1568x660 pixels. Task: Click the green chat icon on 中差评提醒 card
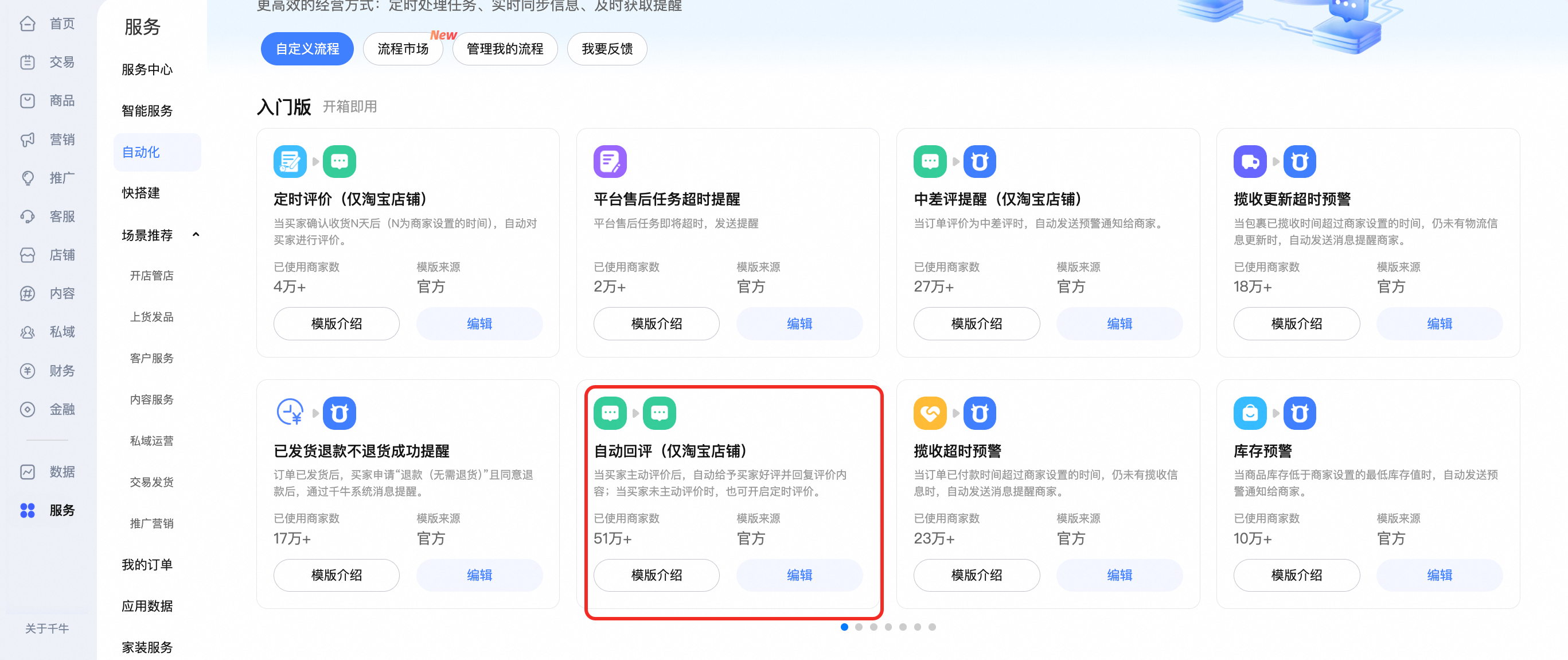930,161
